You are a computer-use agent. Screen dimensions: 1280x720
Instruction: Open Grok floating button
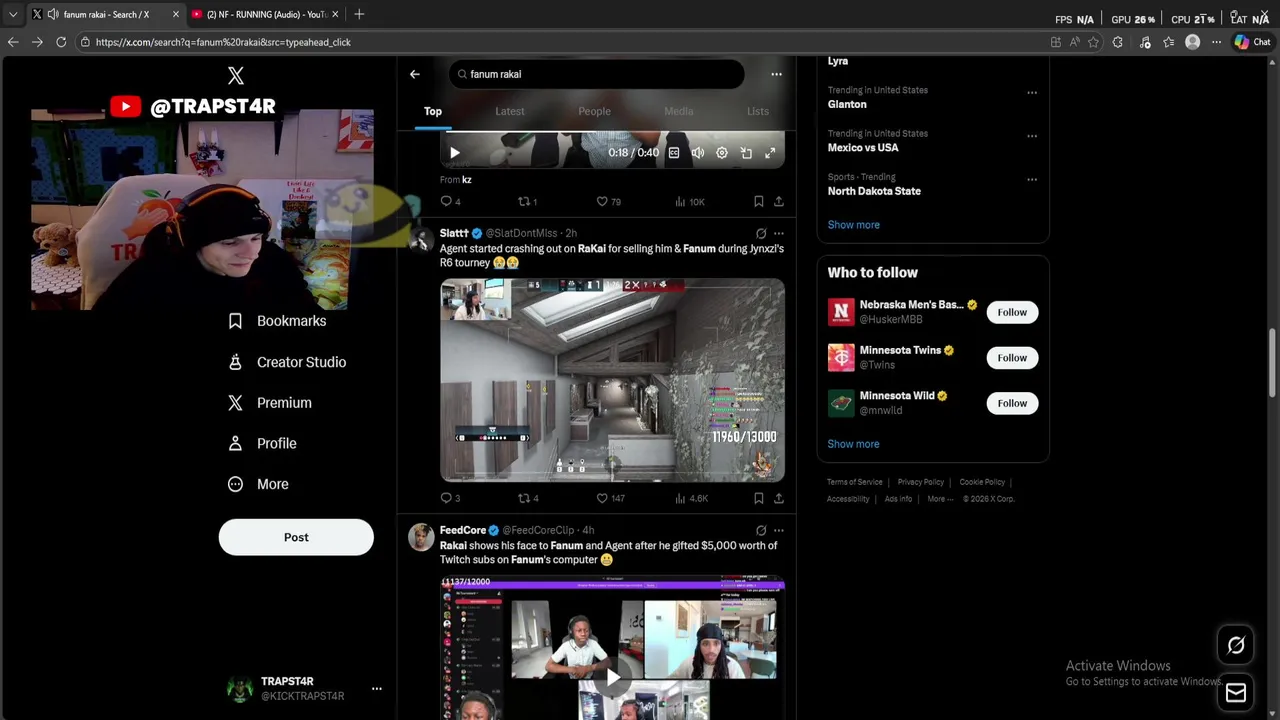click(1236, 646)
